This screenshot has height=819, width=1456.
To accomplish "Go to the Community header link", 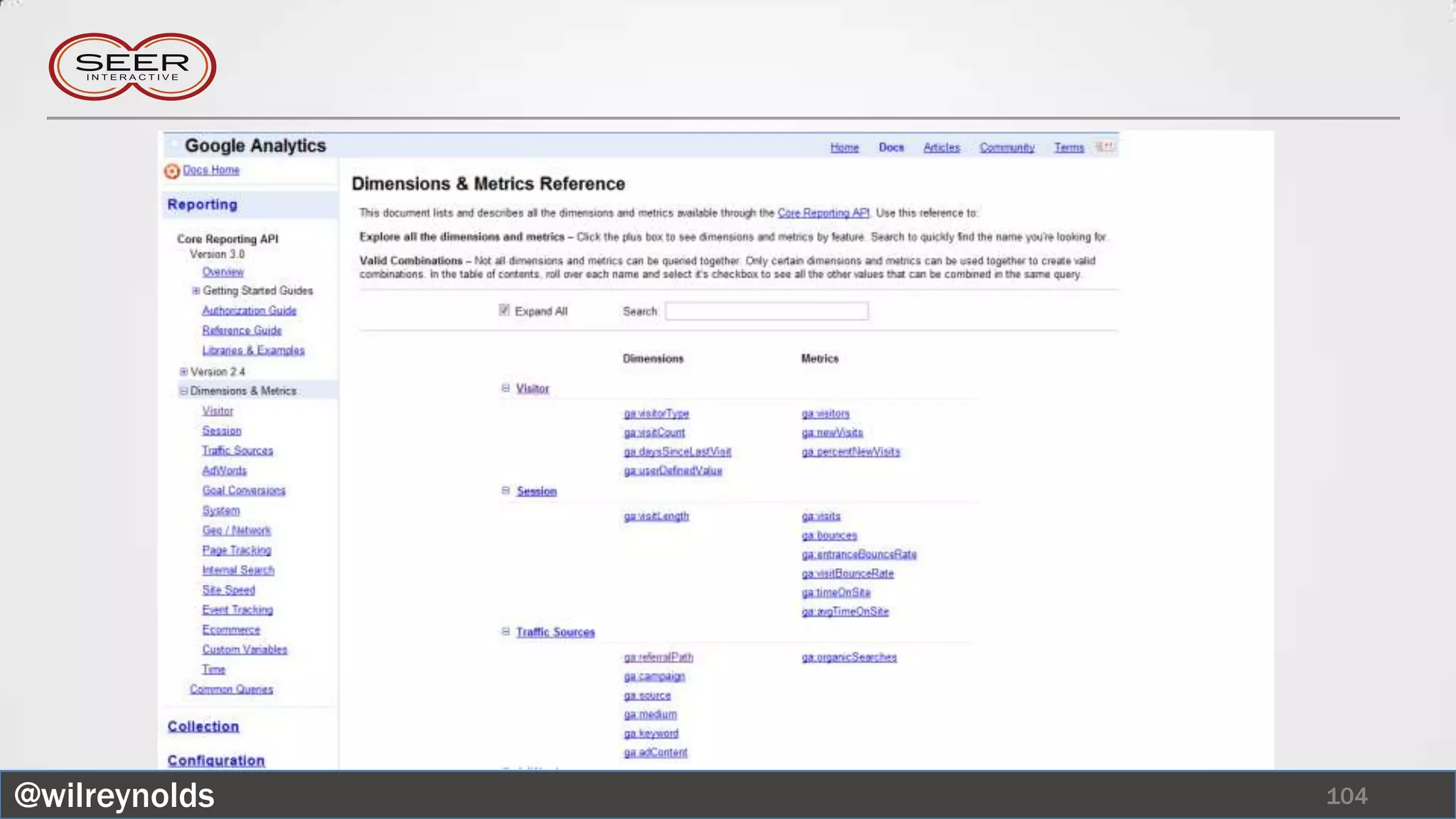I will point(1006,148).
